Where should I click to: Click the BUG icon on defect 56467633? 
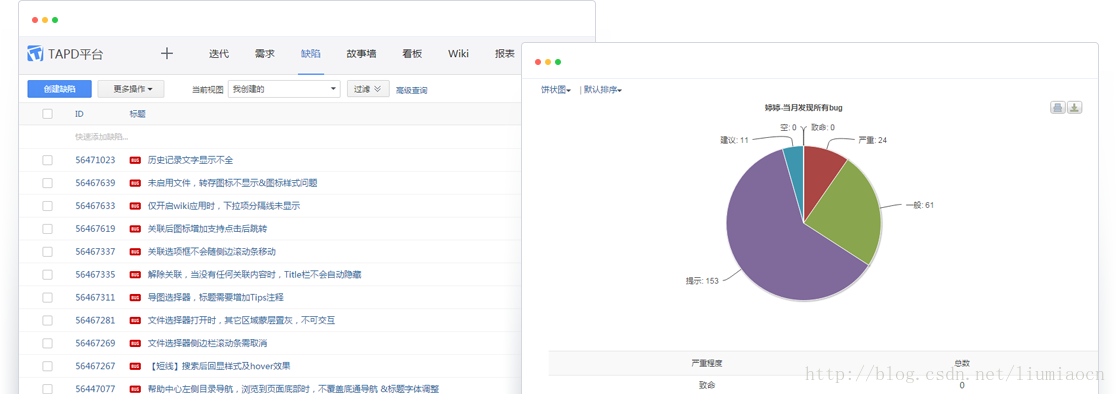point(135,206)
